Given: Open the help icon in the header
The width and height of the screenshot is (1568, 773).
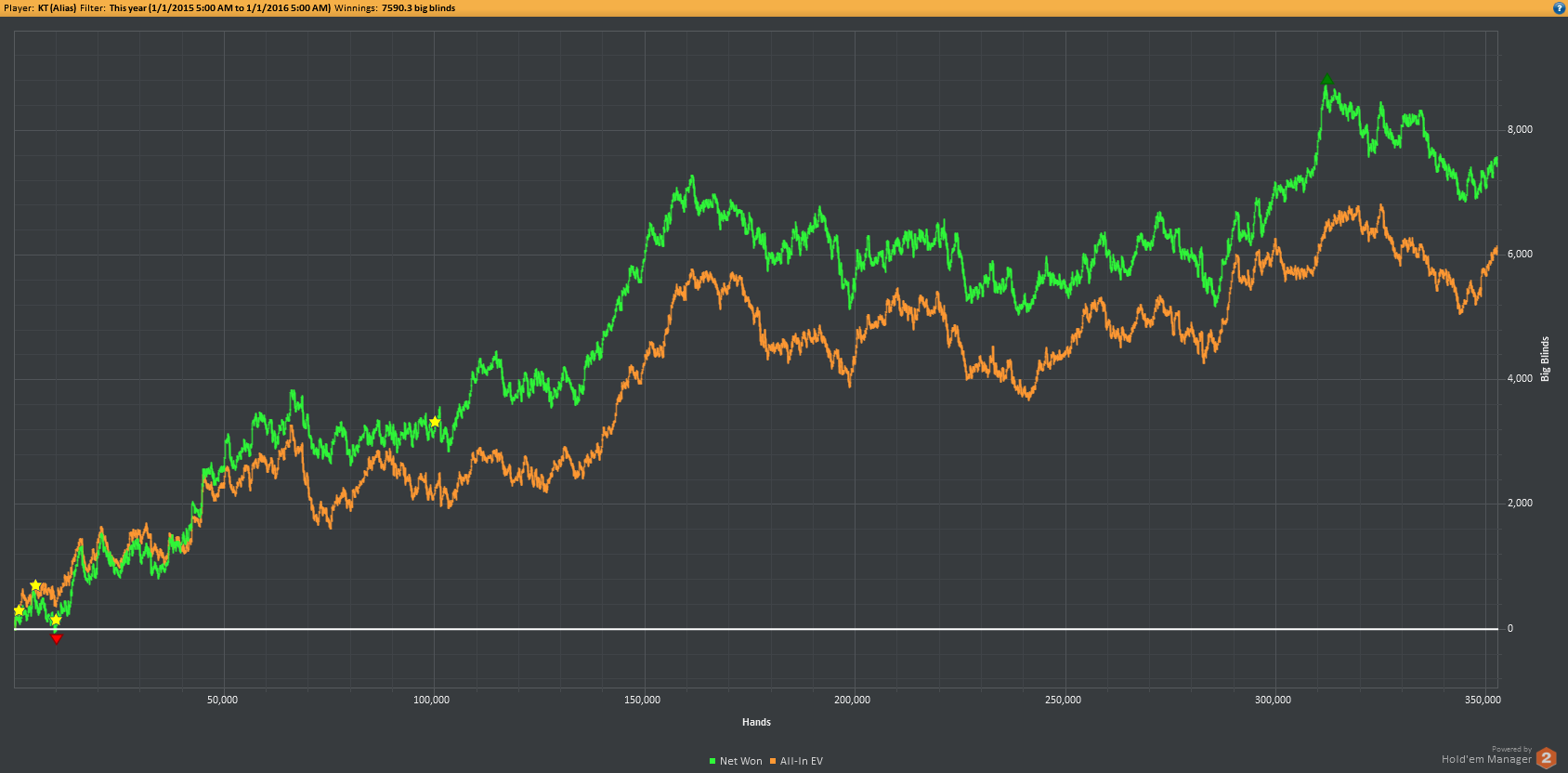Looking at the screenshot, I should pos(1559,7).
